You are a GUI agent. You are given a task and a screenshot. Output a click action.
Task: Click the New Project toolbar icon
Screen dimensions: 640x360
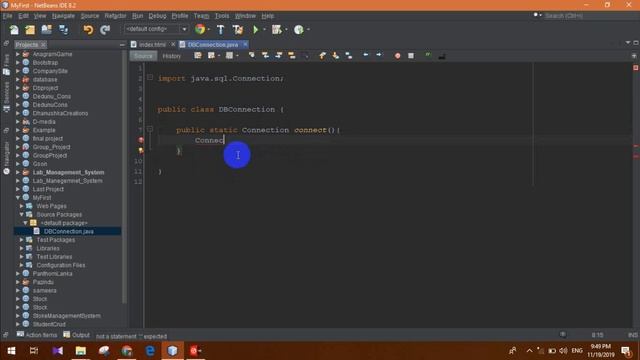tap(30, 29)
